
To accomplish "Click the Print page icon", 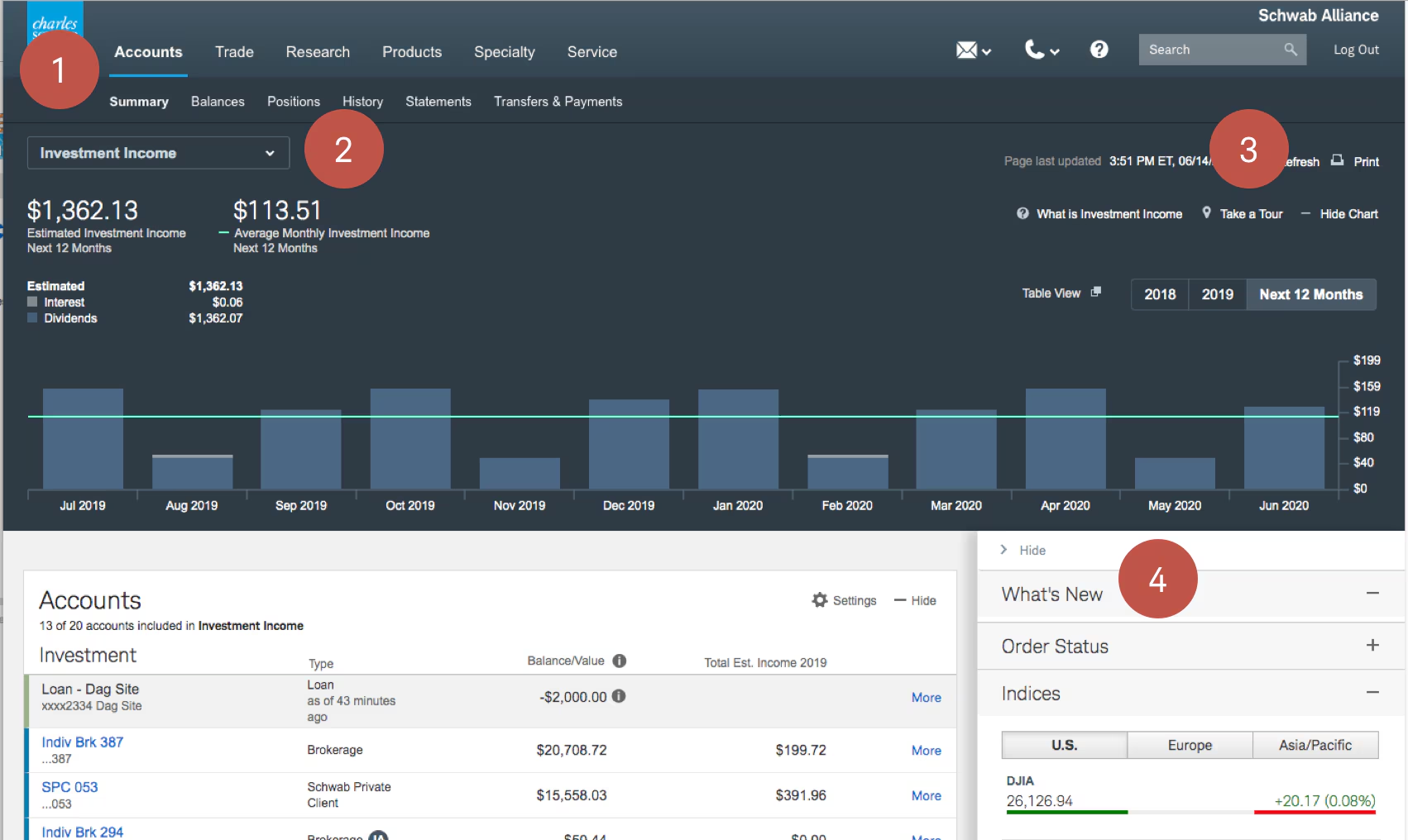I will pyautogui.click(x=1337, y=160).
